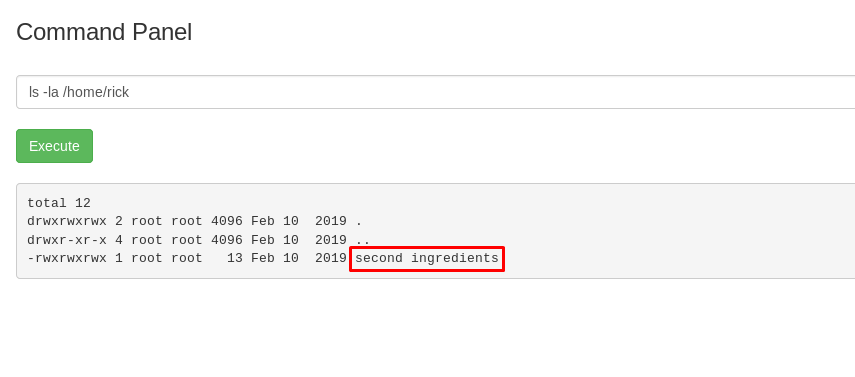Viewport: 855px width, 377px height.
Task: Click the file size 13 value
Action: (235, 258)
